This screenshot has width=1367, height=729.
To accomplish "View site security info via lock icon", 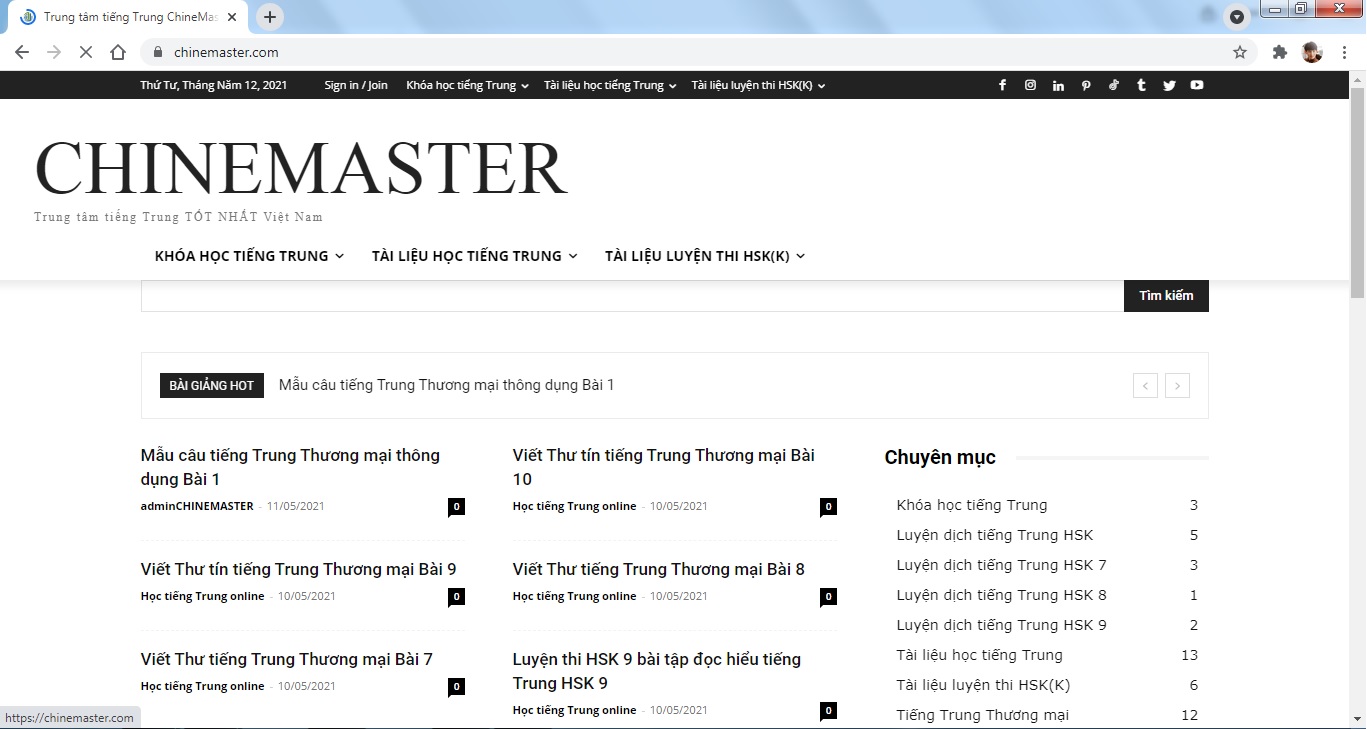I will (x=158, y=52).
